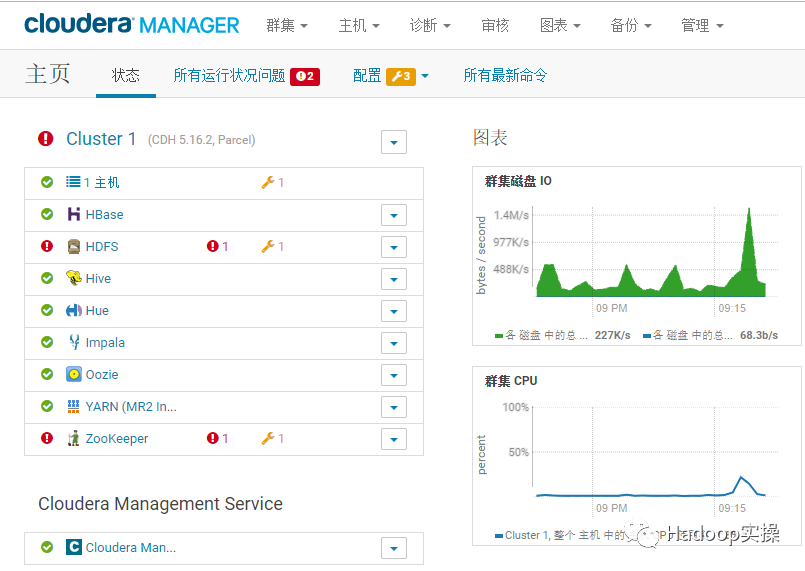Open Impala actions dropdown
This screenshot has height=571, width=805.
[x=394, y=343]
